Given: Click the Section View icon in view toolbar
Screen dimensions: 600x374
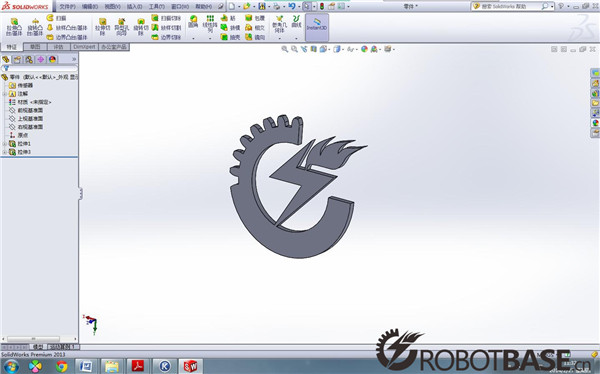Looking at the screenshot, I should click(314, 49).
